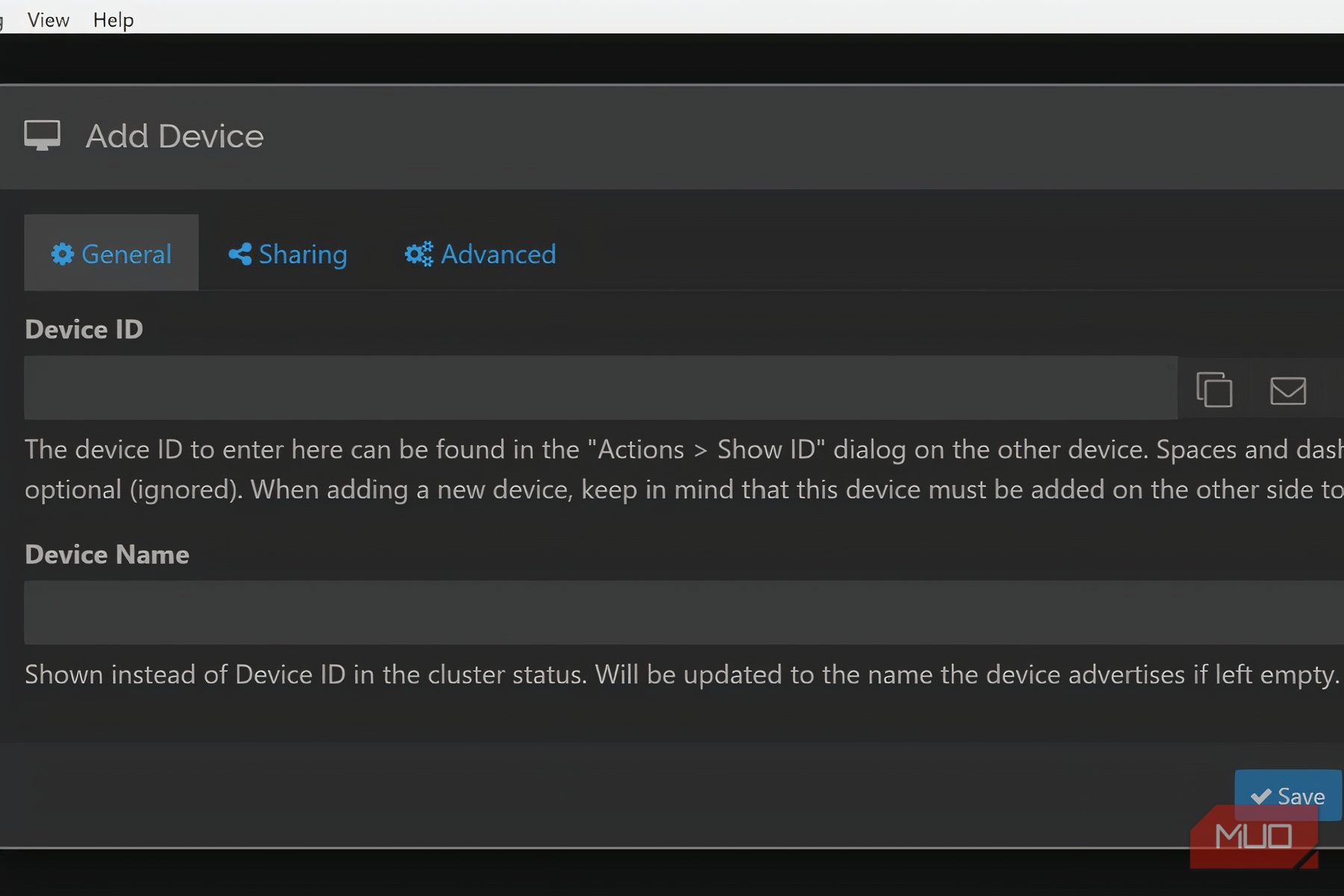The height and width of the screenshot is (896, 1344).
Task: Click the 'Actions > Show ID' help text line
Action: [x=684, y=449]
